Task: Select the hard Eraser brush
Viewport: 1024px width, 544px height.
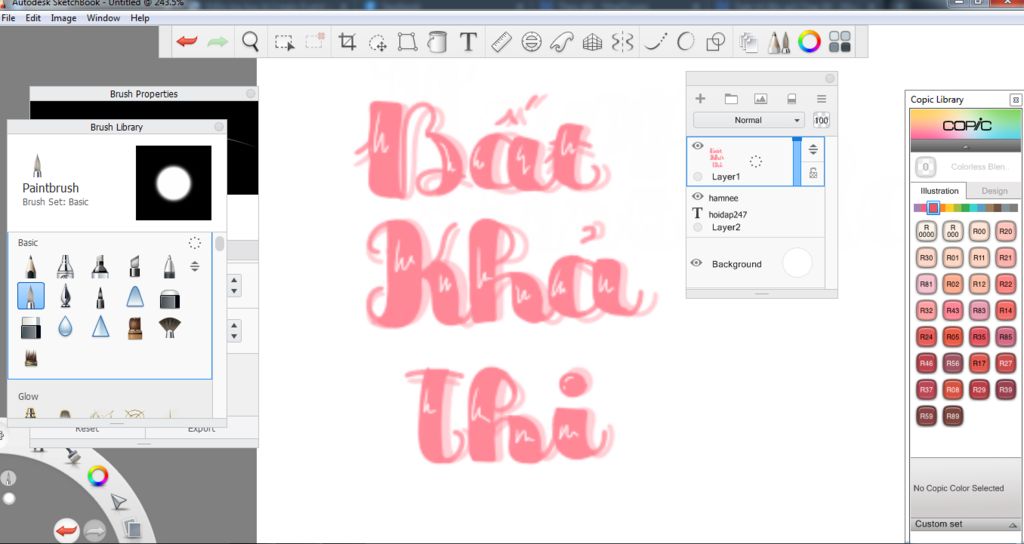Action: point(31,327)
